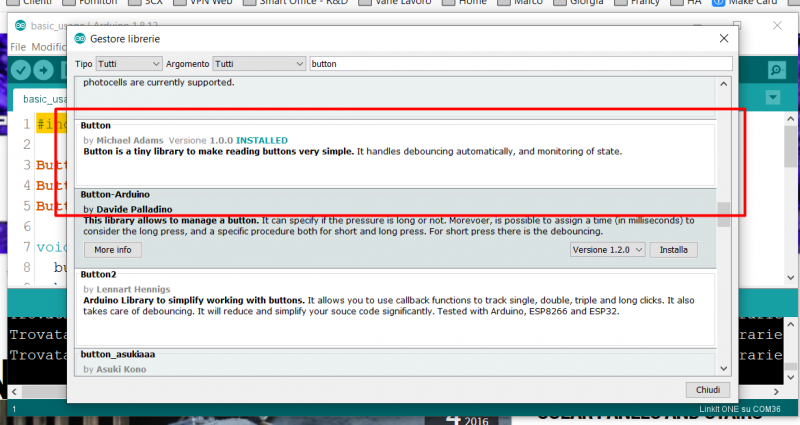Click the Make Card bookmark icon

coord(718,3)
